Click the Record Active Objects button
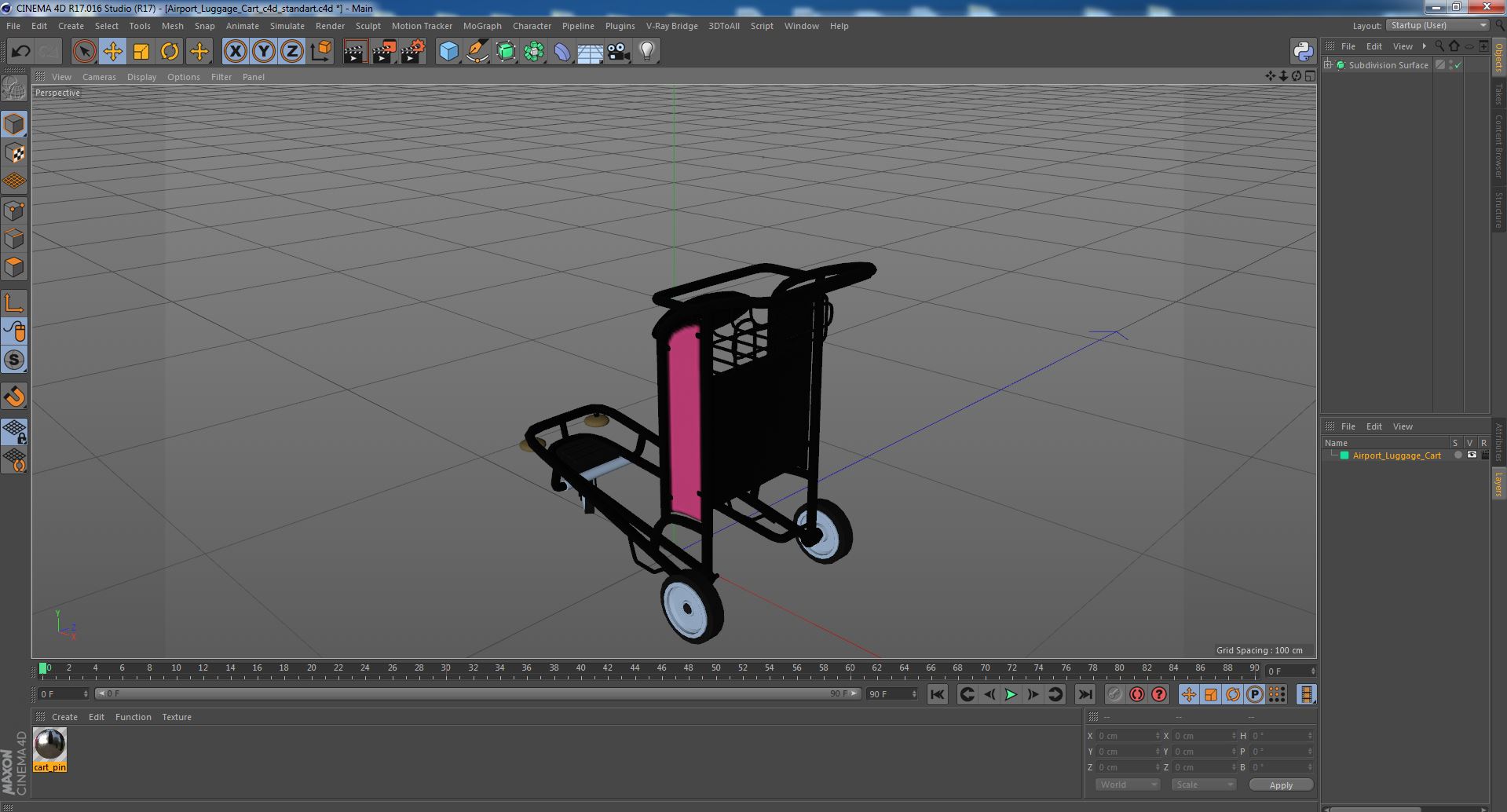Screen dimensions: 1507x812 [1114, 694]
